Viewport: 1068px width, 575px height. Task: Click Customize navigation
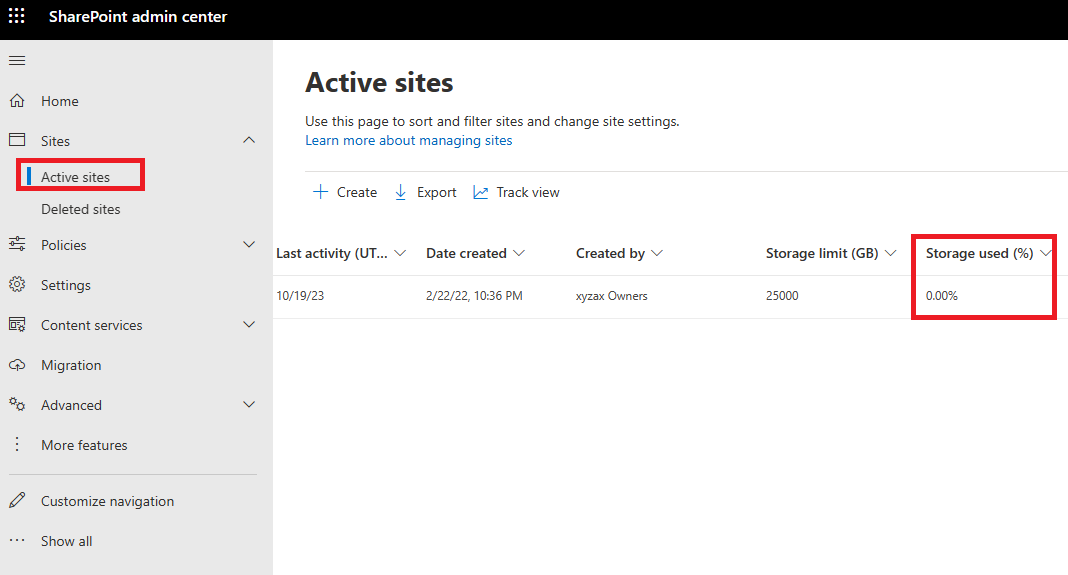tap(107, 501)
